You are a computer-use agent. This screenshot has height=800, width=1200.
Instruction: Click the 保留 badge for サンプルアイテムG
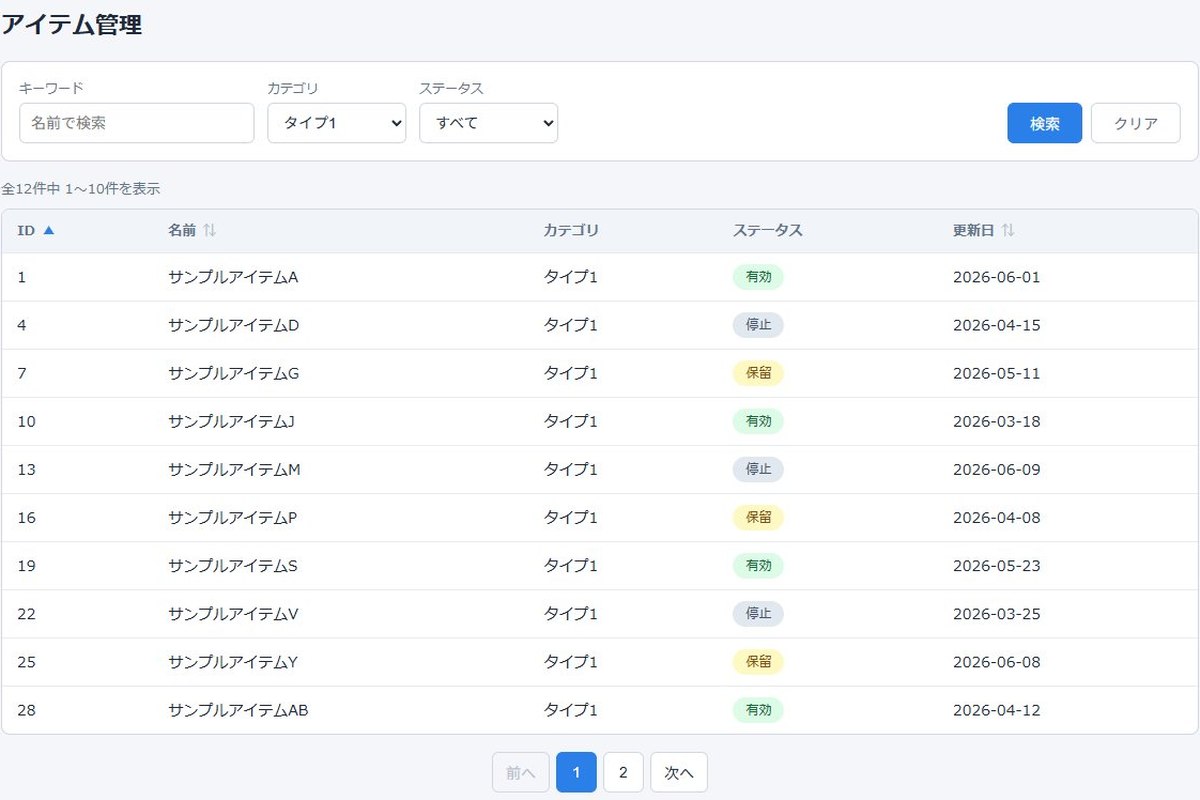pos(758,373)
